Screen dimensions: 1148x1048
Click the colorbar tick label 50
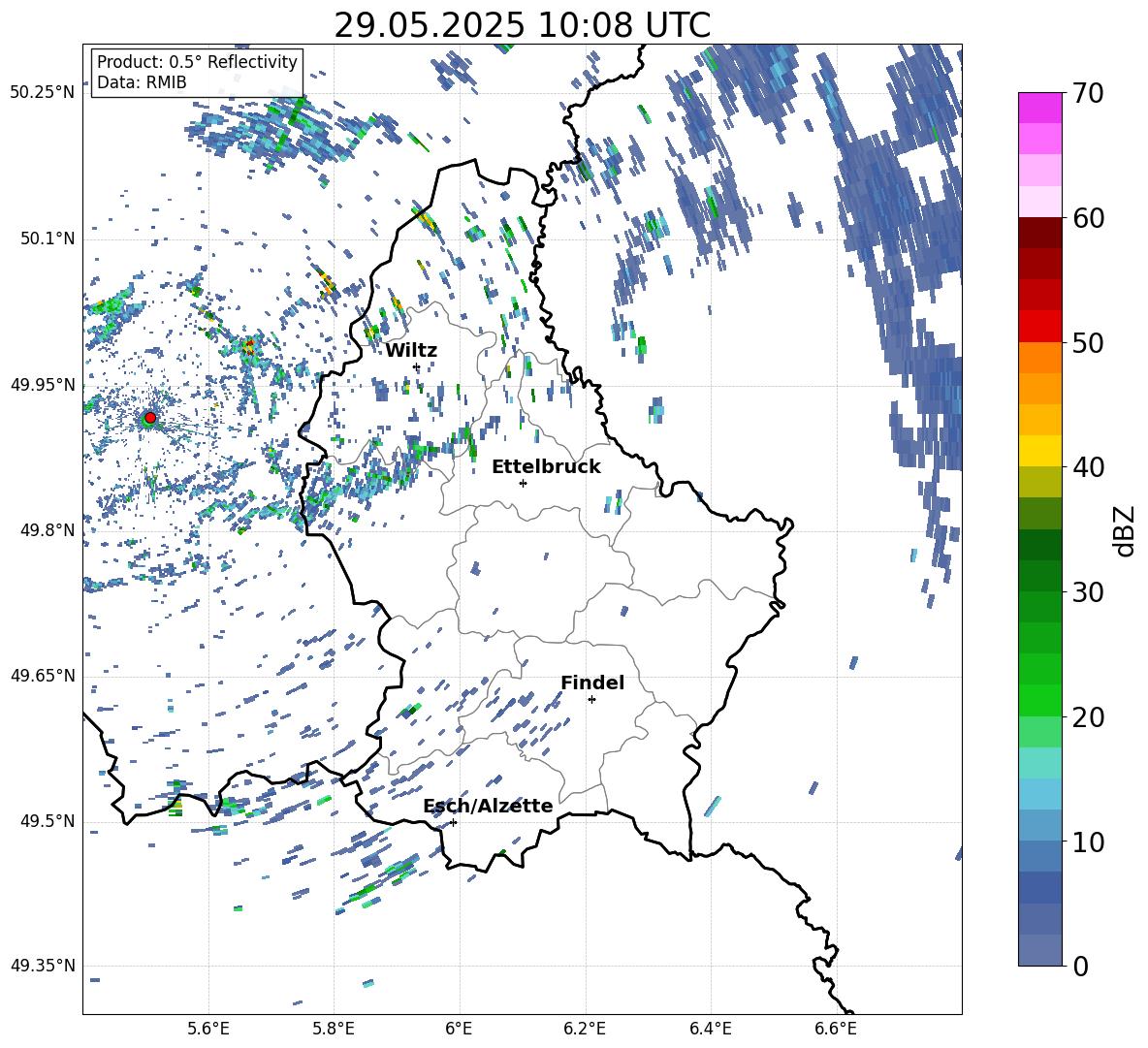click(1087, 342)
